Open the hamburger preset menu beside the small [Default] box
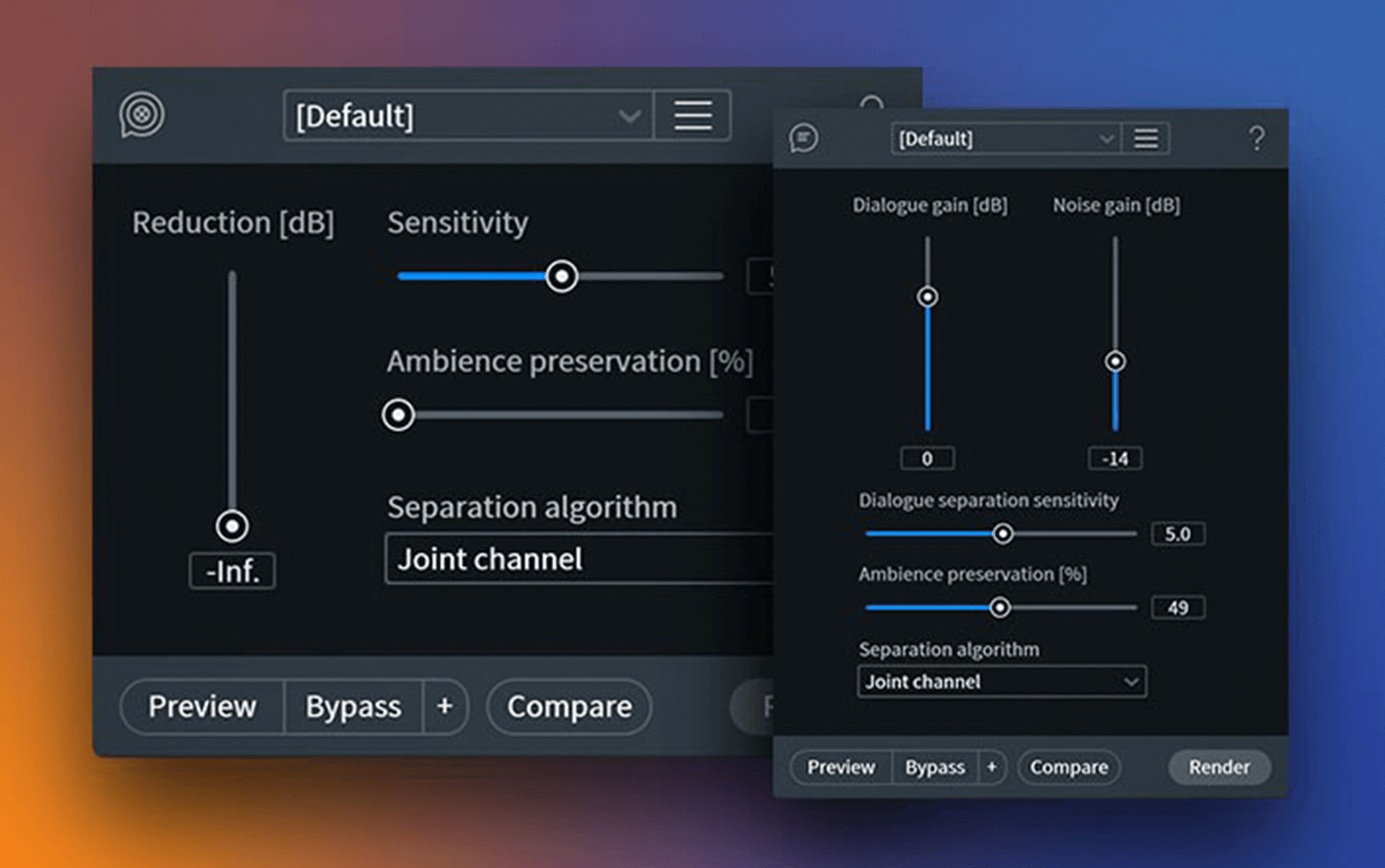 click(1146, 138)
